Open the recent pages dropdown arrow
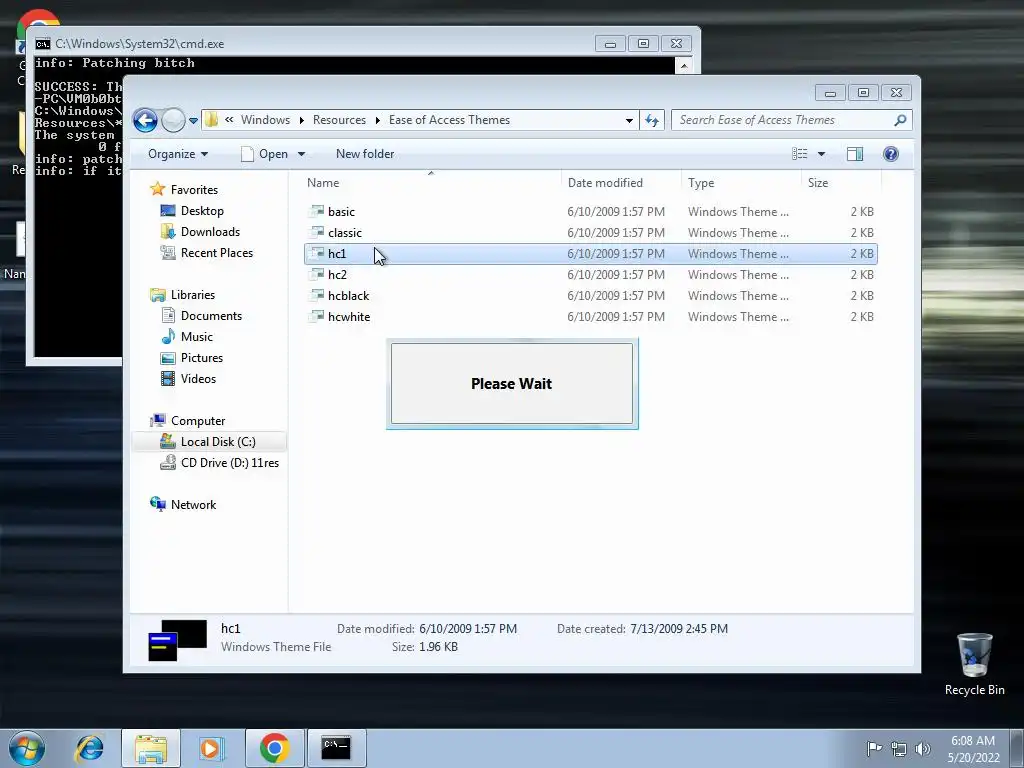This screenshot has height=768, width=1024. [193, 121]
